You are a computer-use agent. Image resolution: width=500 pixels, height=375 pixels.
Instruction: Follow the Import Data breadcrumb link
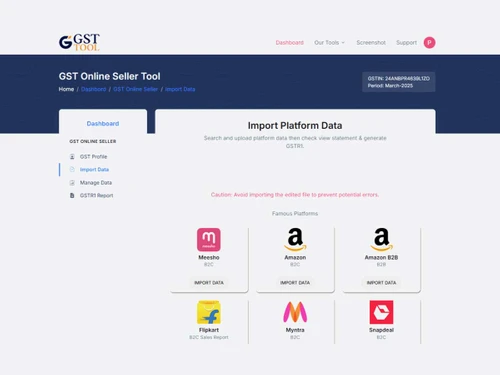point(180,89)
